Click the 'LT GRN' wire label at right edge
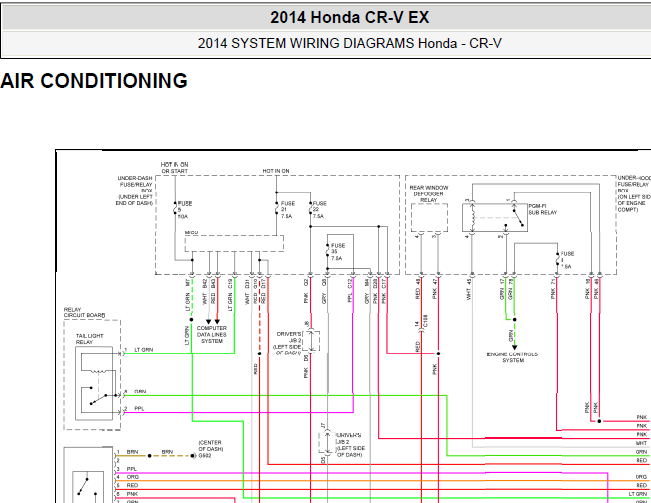Image resolution: width=651 pixels, height=503 pixels. tap(638, 494)
